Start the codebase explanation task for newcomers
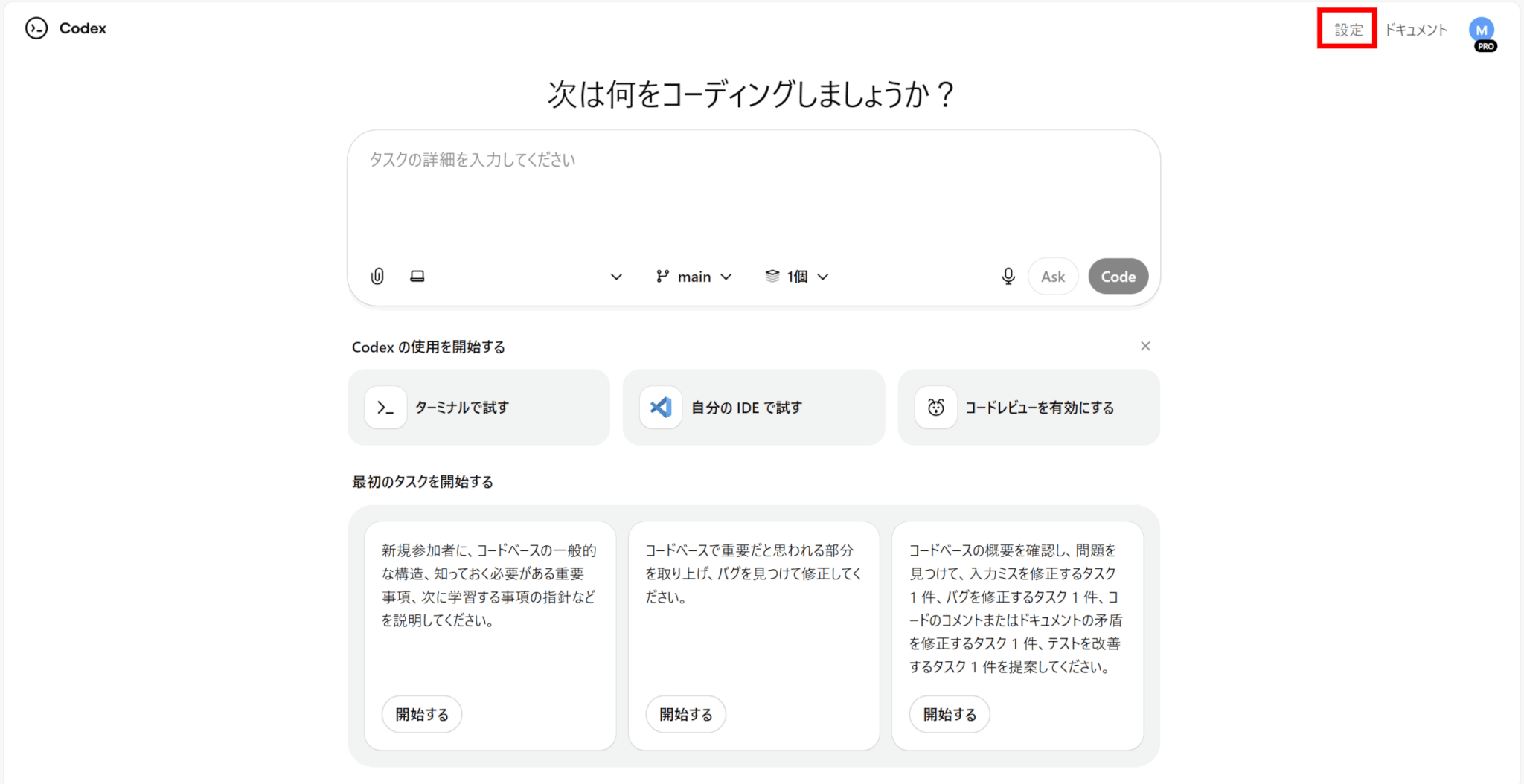 pyautogui.click(x=422, y=714)
